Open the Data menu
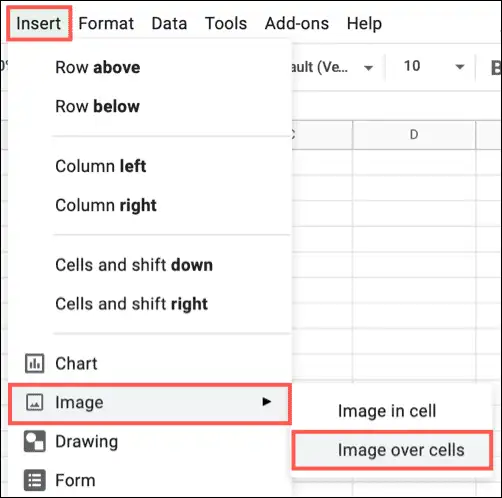This screenshot has height=498, width=502. (x=169, y=23)
